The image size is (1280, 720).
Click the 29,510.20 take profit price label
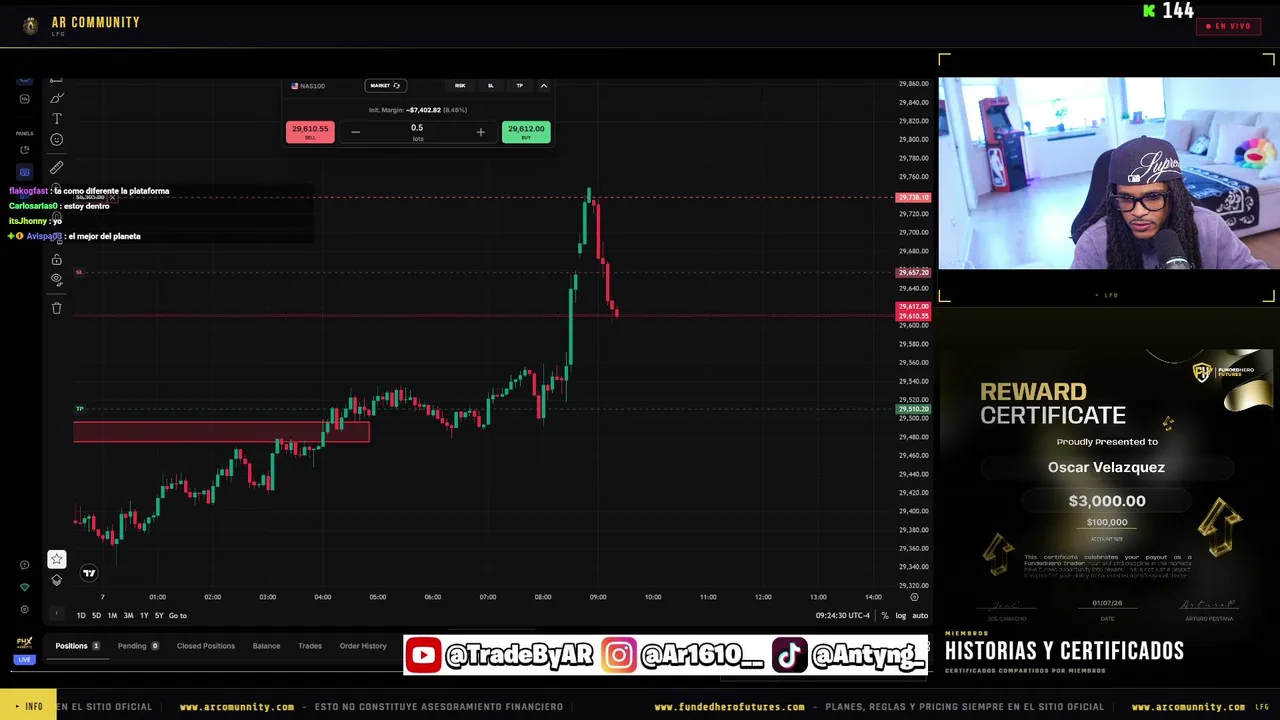[913, 409]
